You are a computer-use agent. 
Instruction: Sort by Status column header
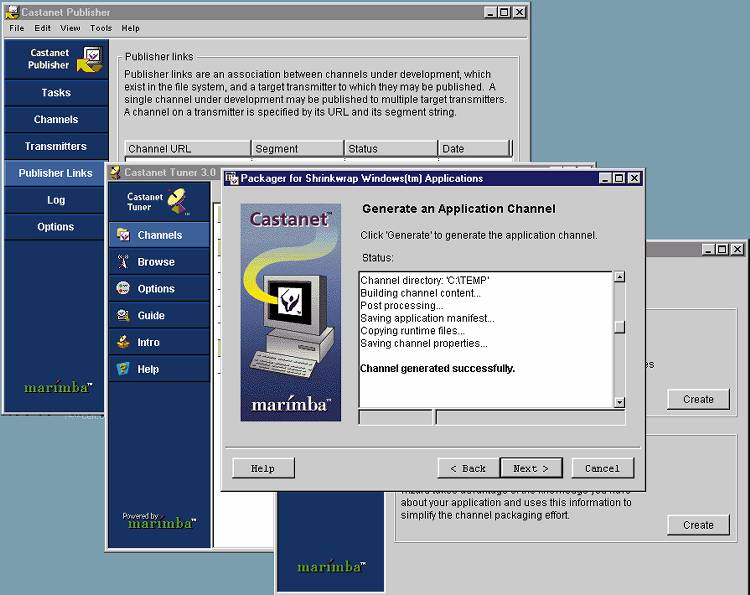pyautogui.click(x=391, y=149)
